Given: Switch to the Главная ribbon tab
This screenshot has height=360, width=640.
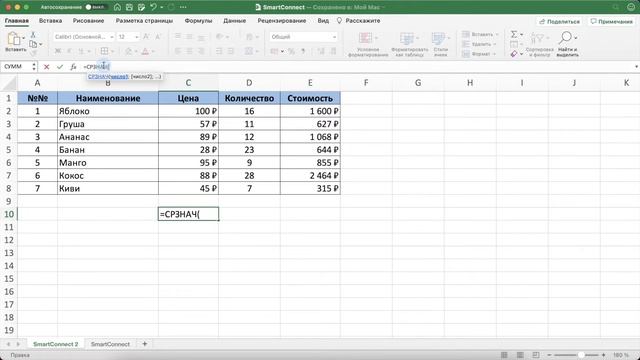Looking at the screenshot, I should point(17,20).
